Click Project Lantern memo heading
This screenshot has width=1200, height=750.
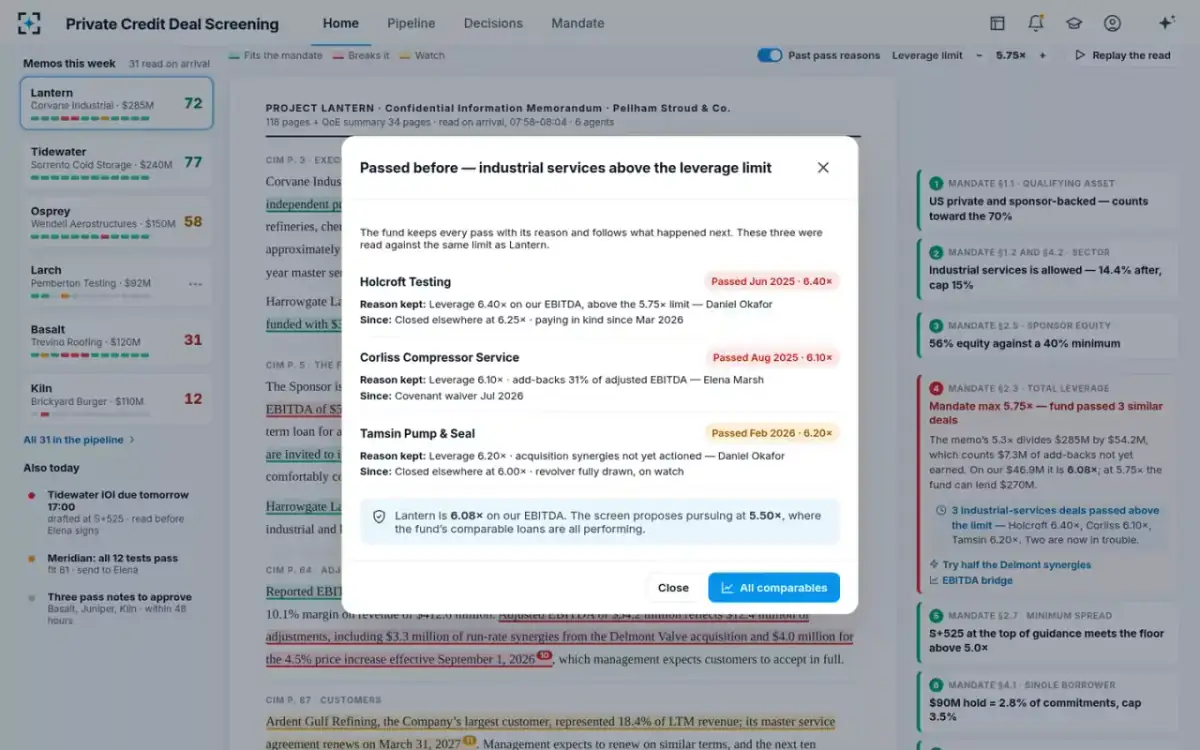pyautogui.click(x=497, y=108)
